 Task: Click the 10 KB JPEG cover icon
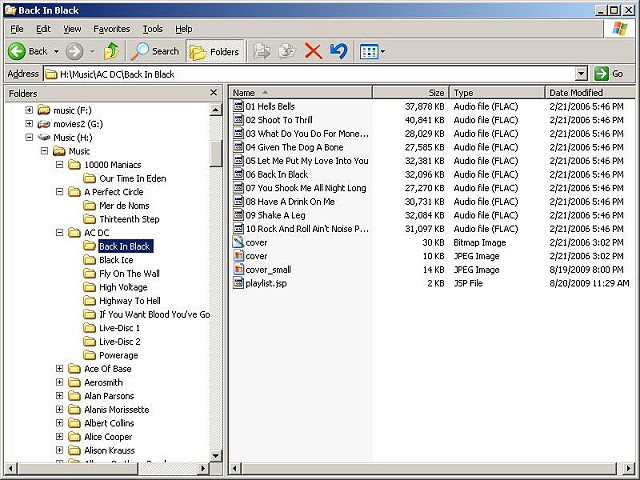[x=238, y=256]
